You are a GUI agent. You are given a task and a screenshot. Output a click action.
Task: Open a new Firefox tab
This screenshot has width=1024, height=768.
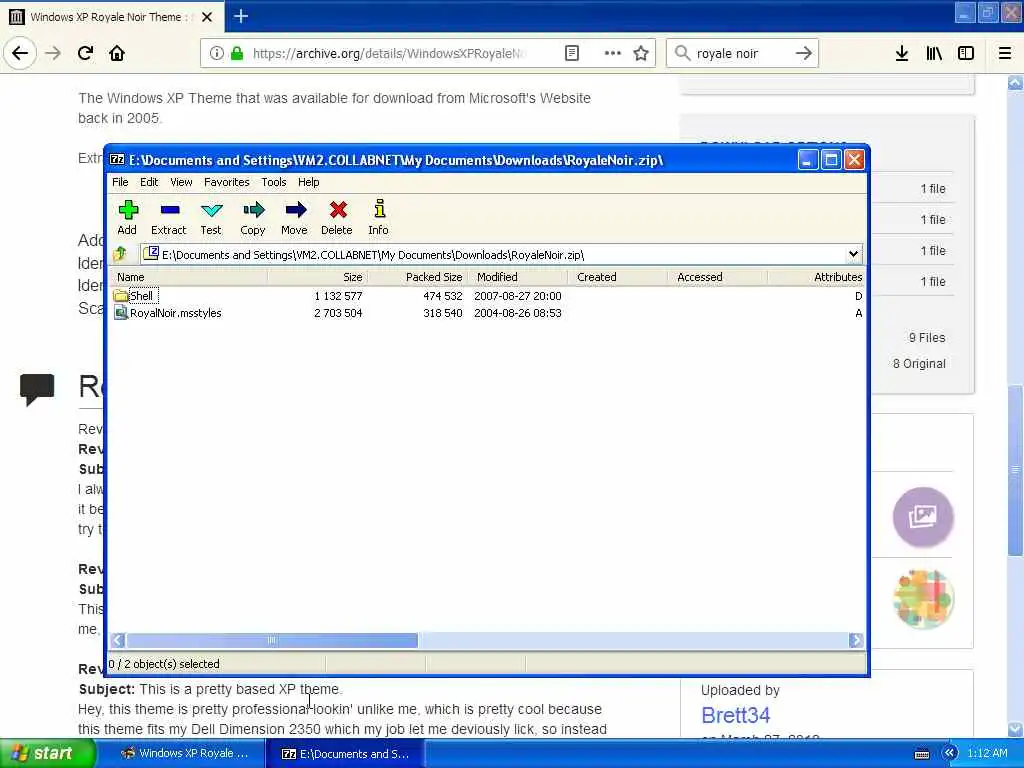tap(241, 16)
